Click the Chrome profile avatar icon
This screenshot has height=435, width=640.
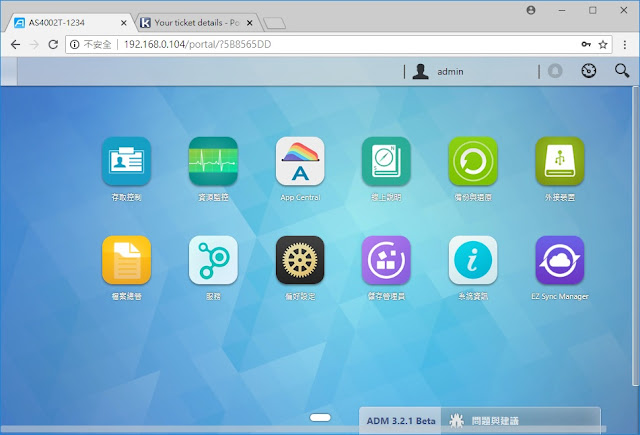[531, 10]
